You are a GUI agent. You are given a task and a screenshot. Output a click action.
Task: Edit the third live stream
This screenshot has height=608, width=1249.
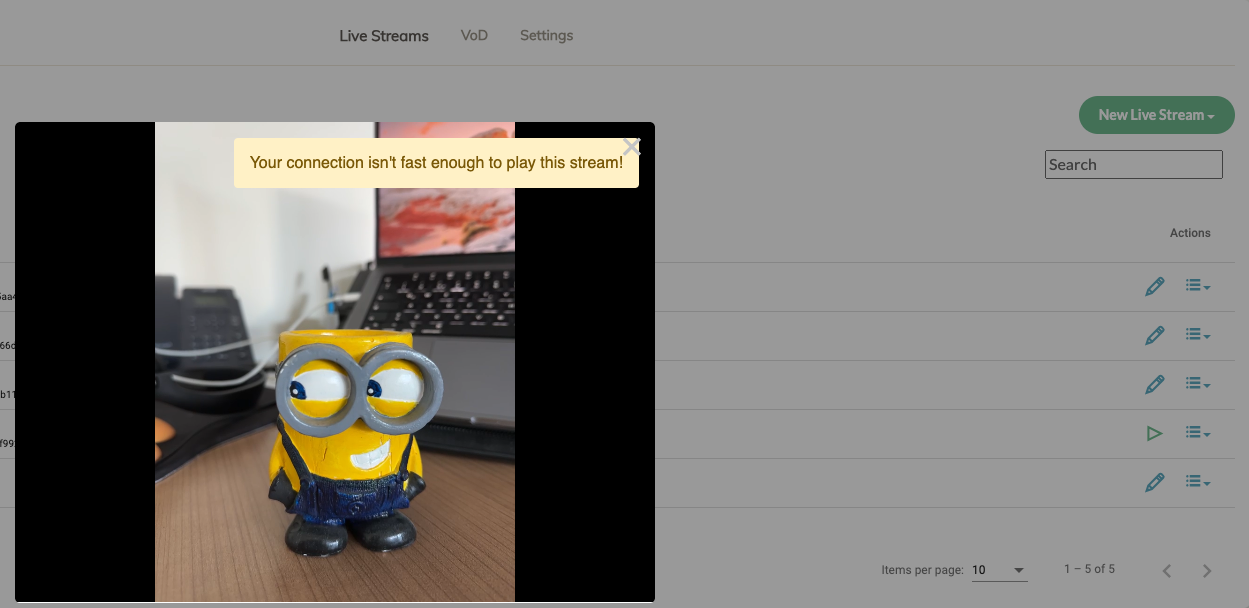pyautogui.click(x=1155, y=384)
